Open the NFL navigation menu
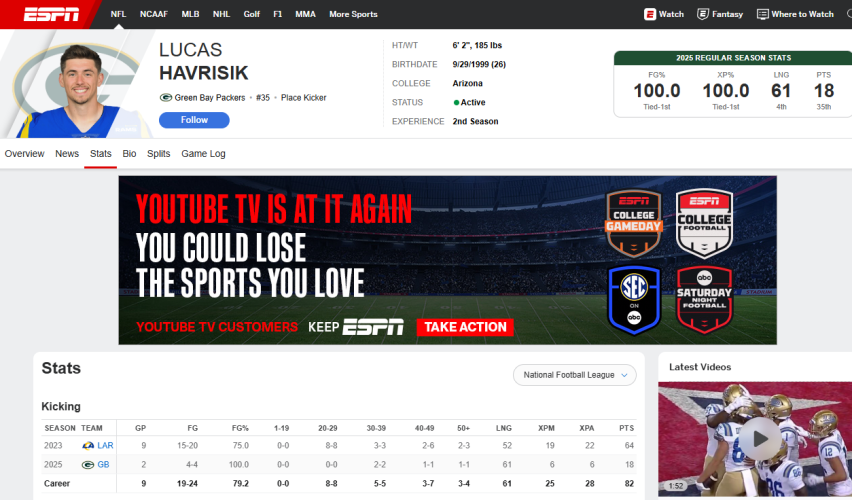852x500 pixels. tap(118, 14)
